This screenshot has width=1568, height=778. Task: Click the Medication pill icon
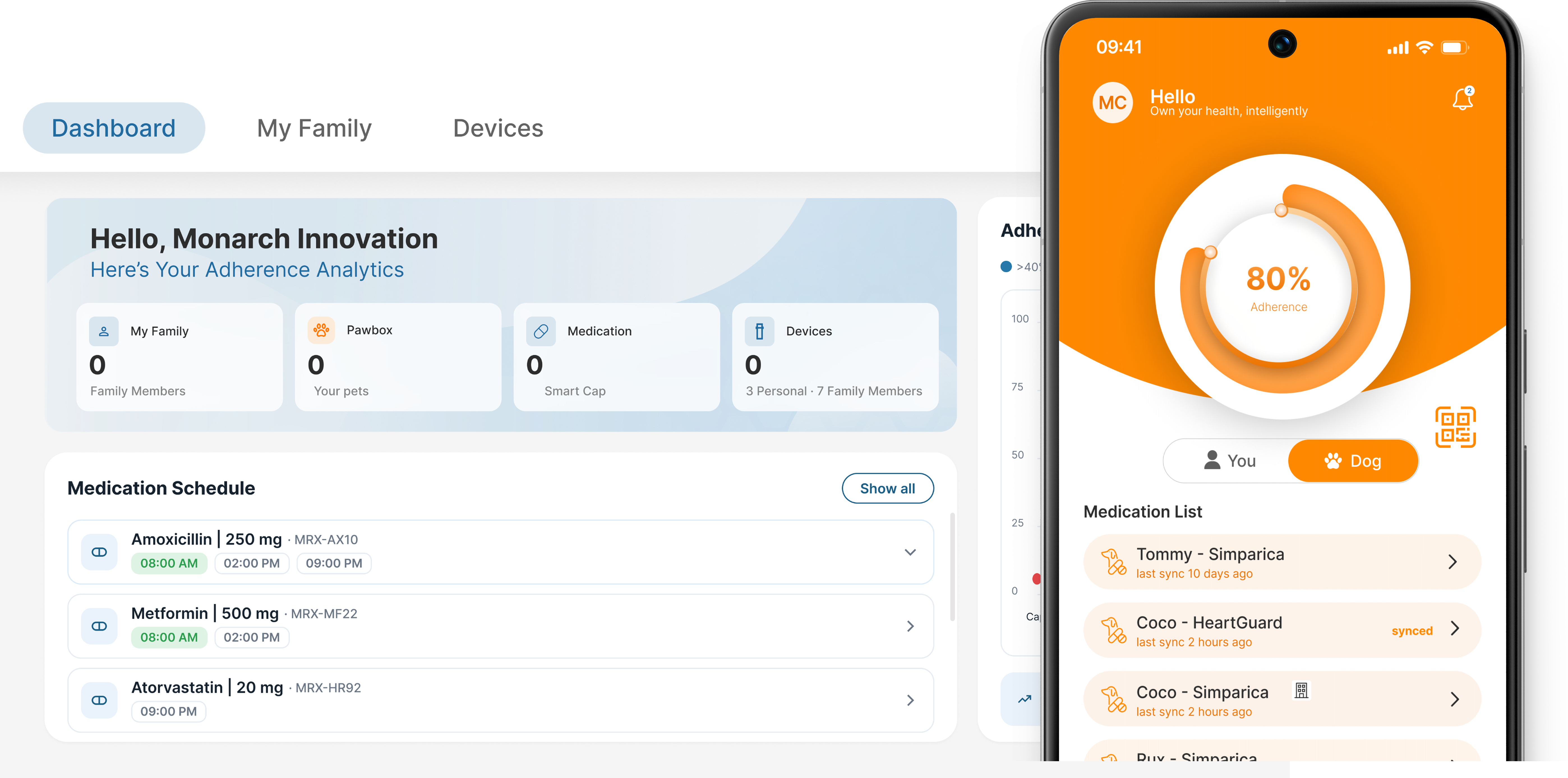click(x=541, y=331)
